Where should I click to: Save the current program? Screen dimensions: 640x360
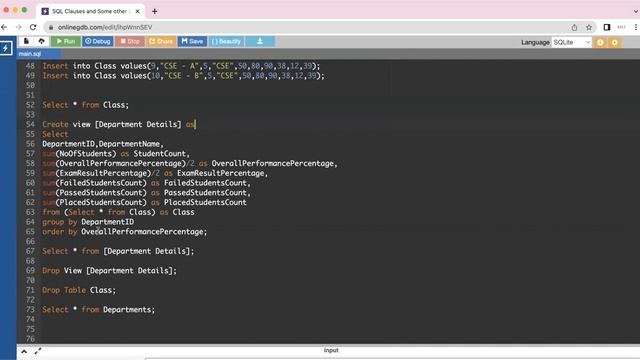click(x=192, y=41)
